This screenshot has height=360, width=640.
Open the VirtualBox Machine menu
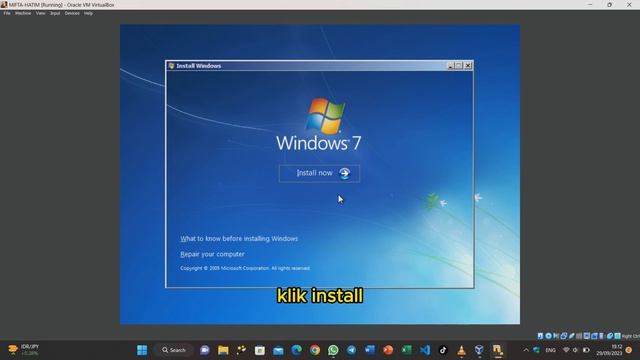[x=23, y=13]
